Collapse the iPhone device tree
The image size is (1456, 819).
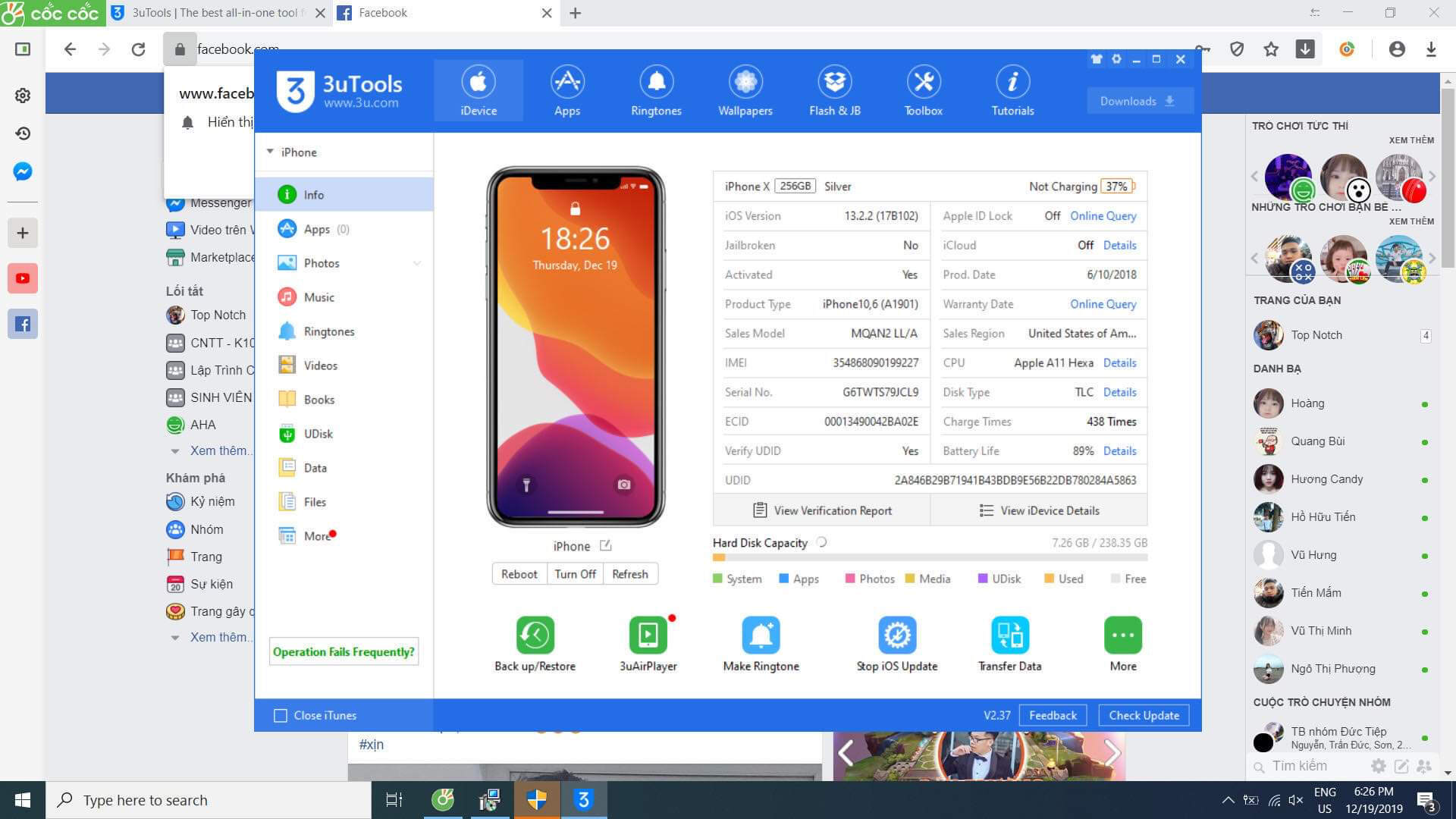[x=270, y=152]
